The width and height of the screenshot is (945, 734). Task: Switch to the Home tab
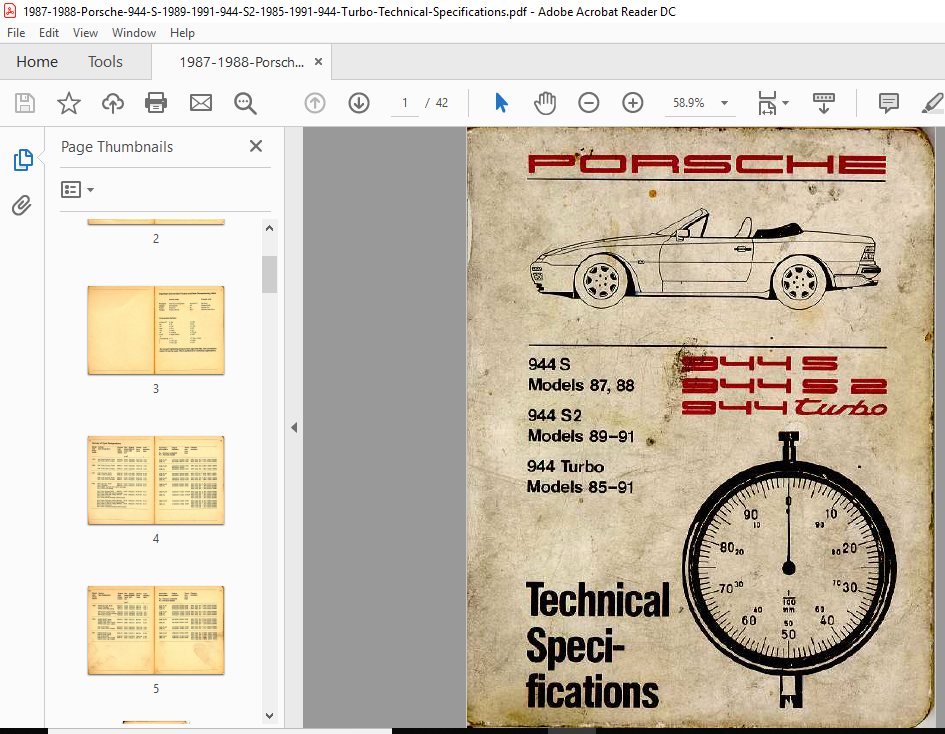click(37, 61)
